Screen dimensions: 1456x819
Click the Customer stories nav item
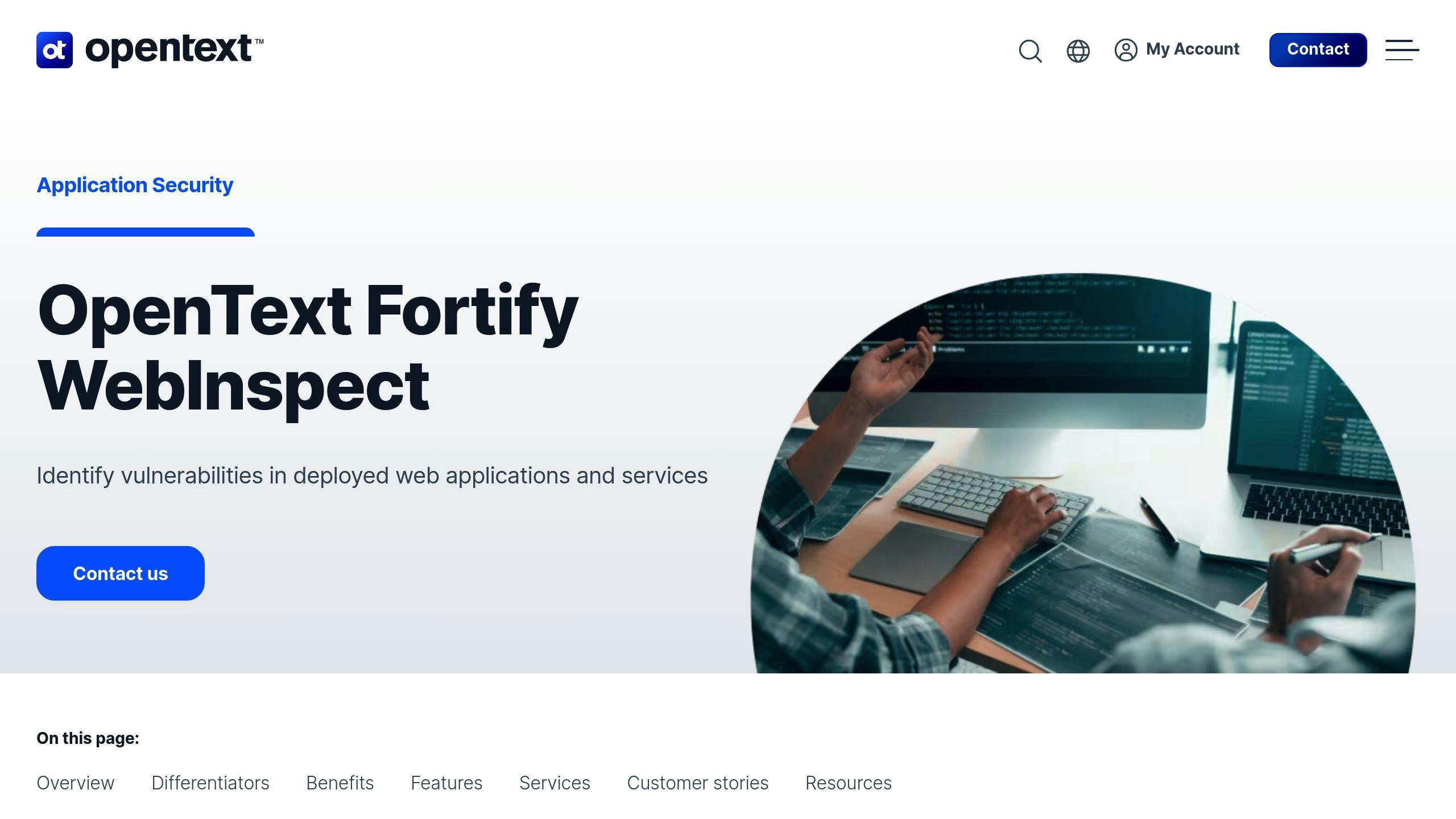pyautogui.click(x=697, y=783)
